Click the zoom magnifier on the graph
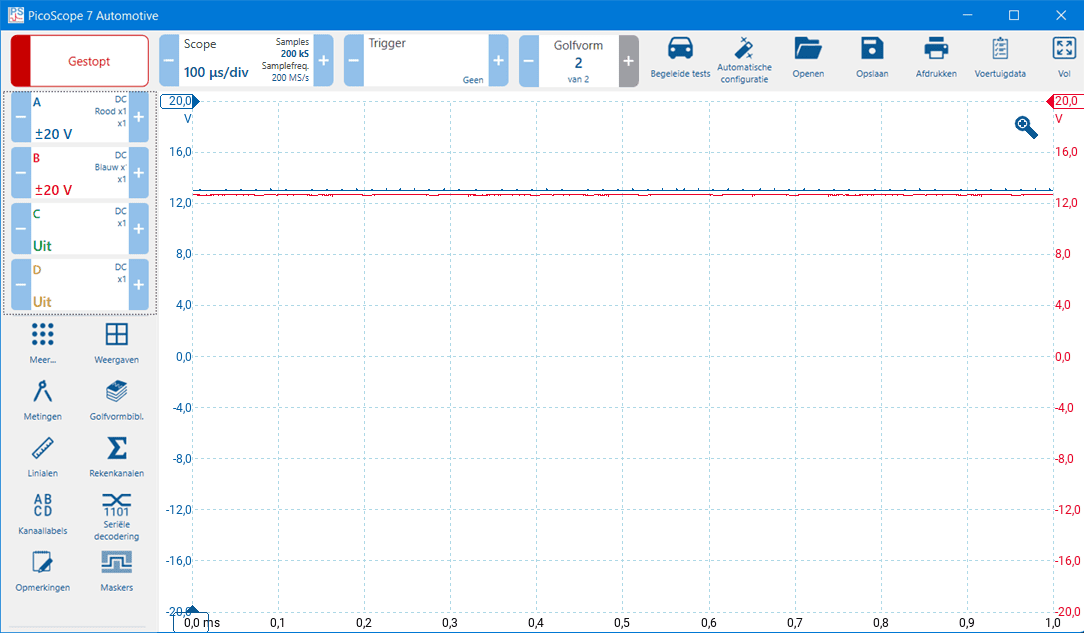Viewport: 1084px width, 633px height. (x=1026, y=126)
